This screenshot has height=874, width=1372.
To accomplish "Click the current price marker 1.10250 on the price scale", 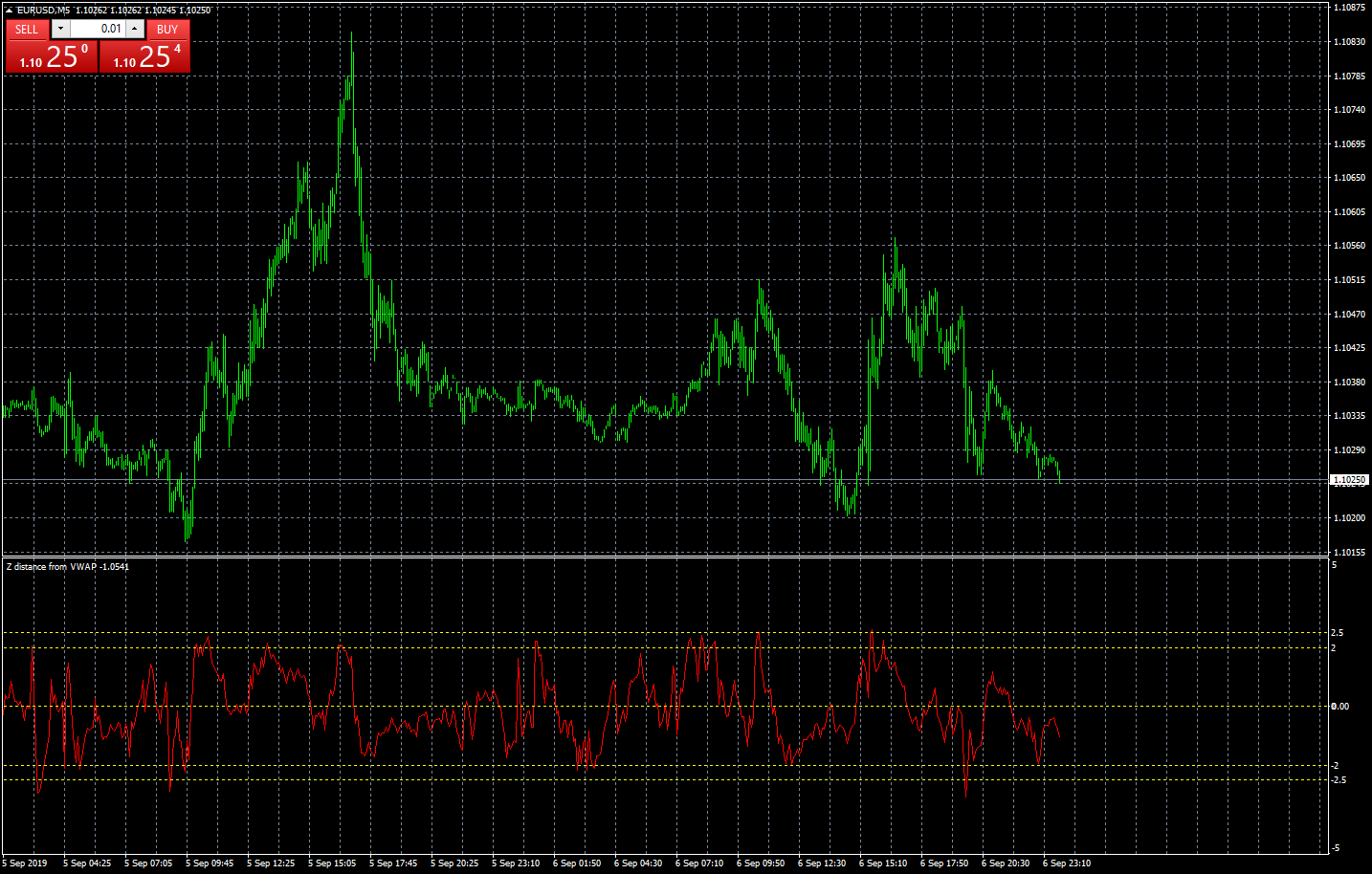I will click(x=1349, y=480).
